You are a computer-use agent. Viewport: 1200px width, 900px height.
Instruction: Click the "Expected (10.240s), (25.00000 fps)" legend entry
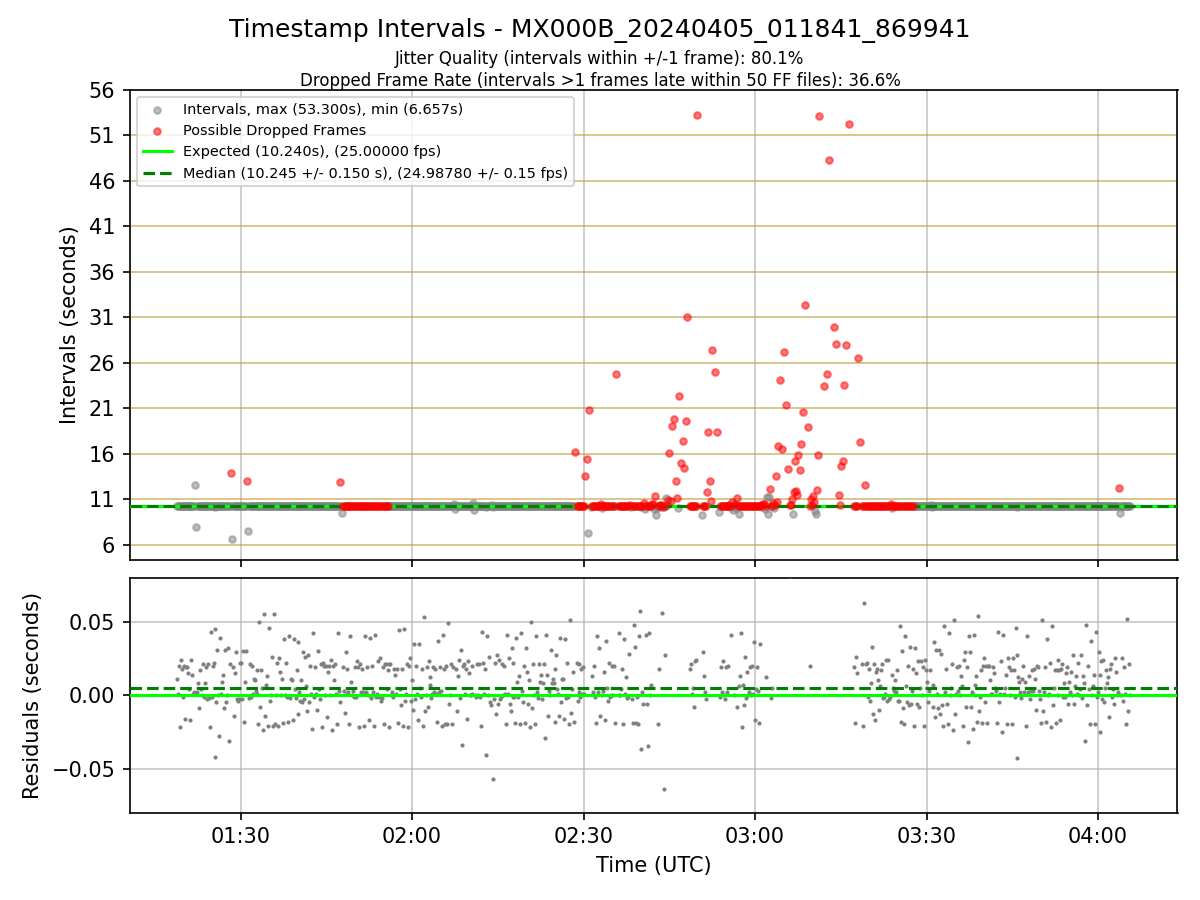[x=312, y=151]
